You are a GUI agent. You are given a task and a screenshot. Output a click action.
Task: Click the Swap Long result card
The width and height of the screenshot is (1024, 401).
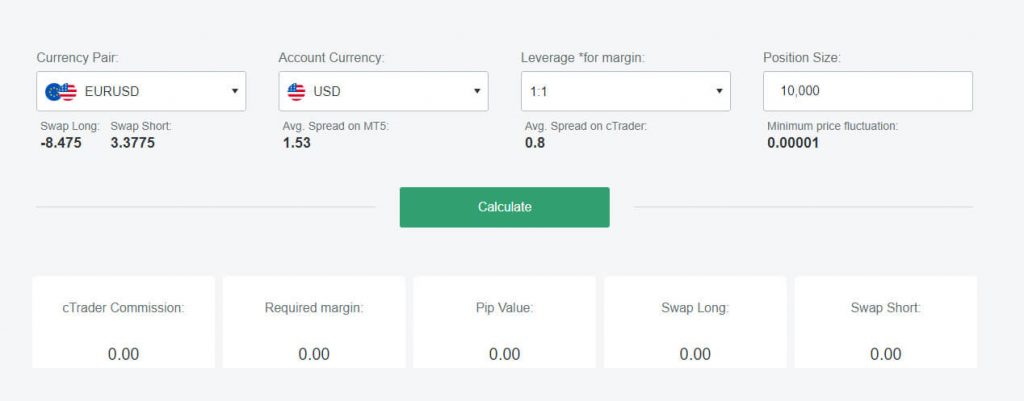pyautogui.click(x=695, y=322)
